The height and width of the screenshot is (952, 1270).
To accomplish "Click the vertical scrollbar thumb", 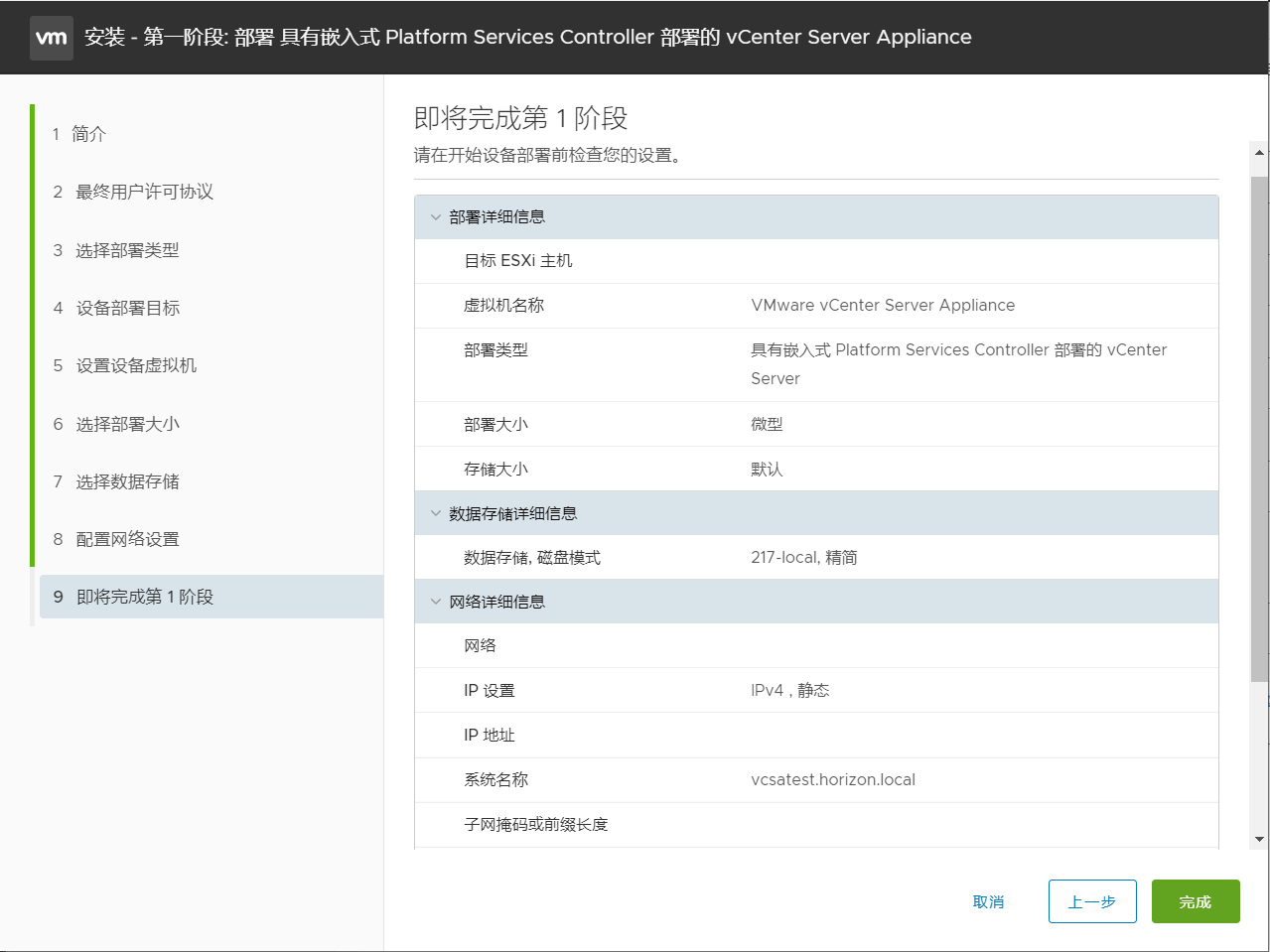I will coord(1259,428).
